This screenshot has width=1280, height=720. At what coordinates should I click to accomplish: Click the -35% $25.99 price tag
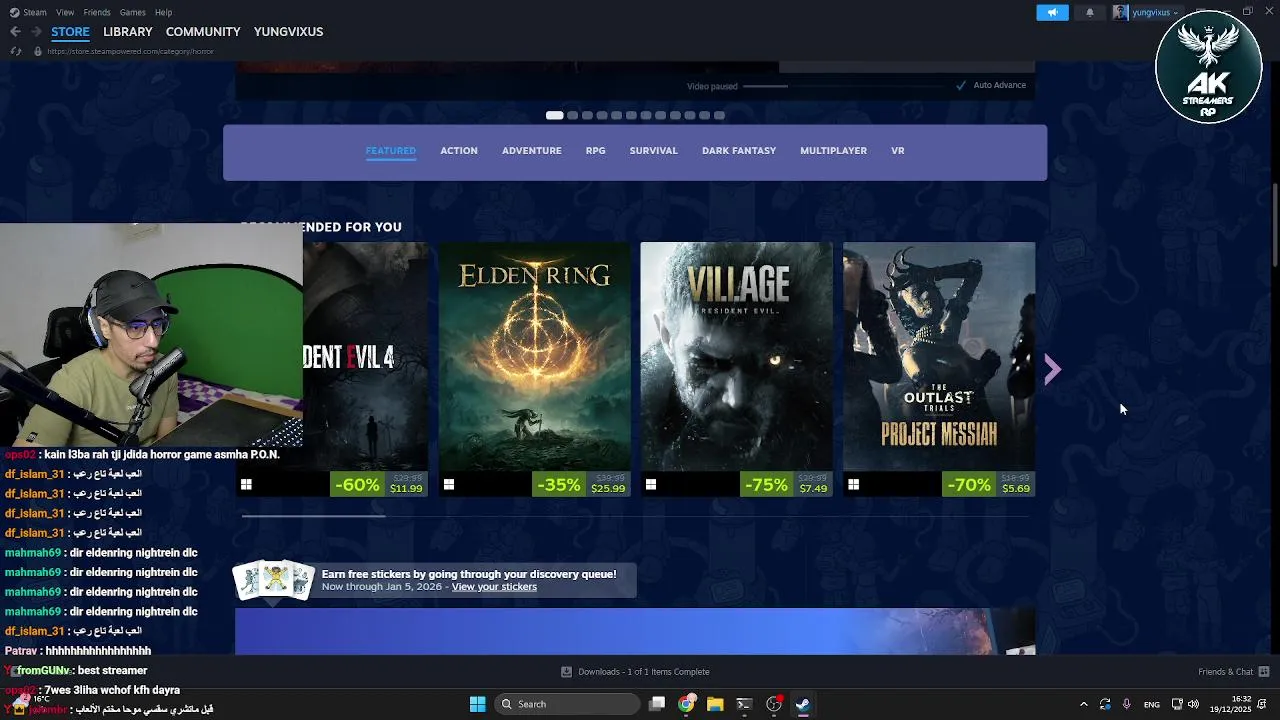581,484
